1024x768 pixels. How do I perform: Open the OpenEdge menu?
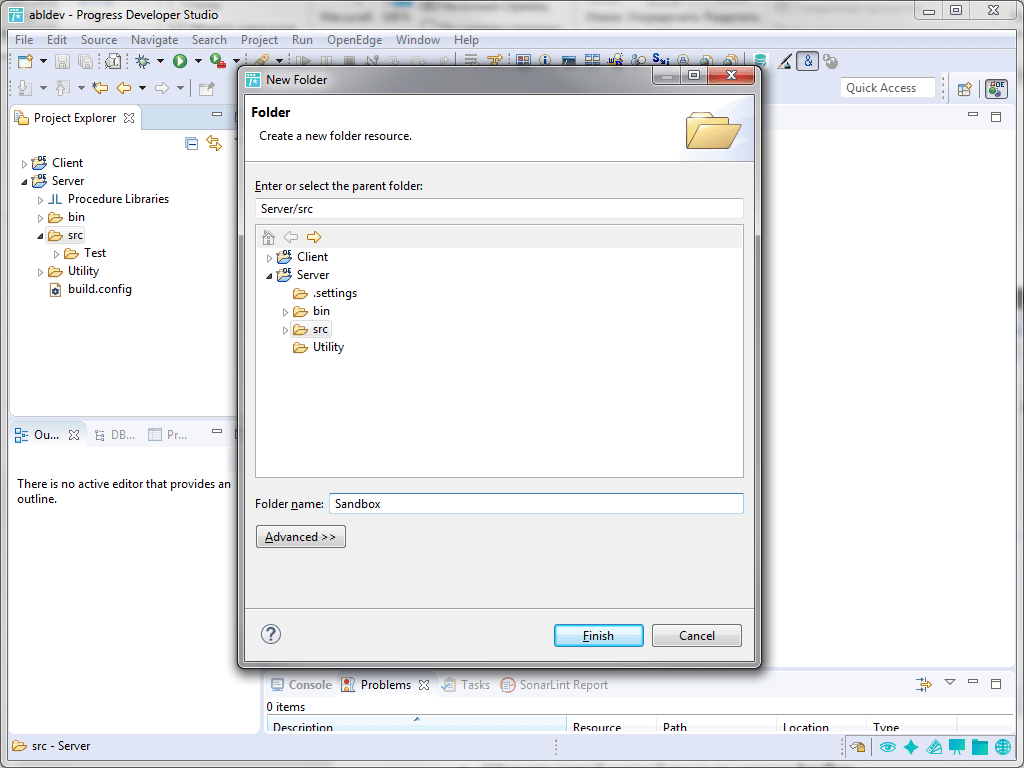point(355,40)
